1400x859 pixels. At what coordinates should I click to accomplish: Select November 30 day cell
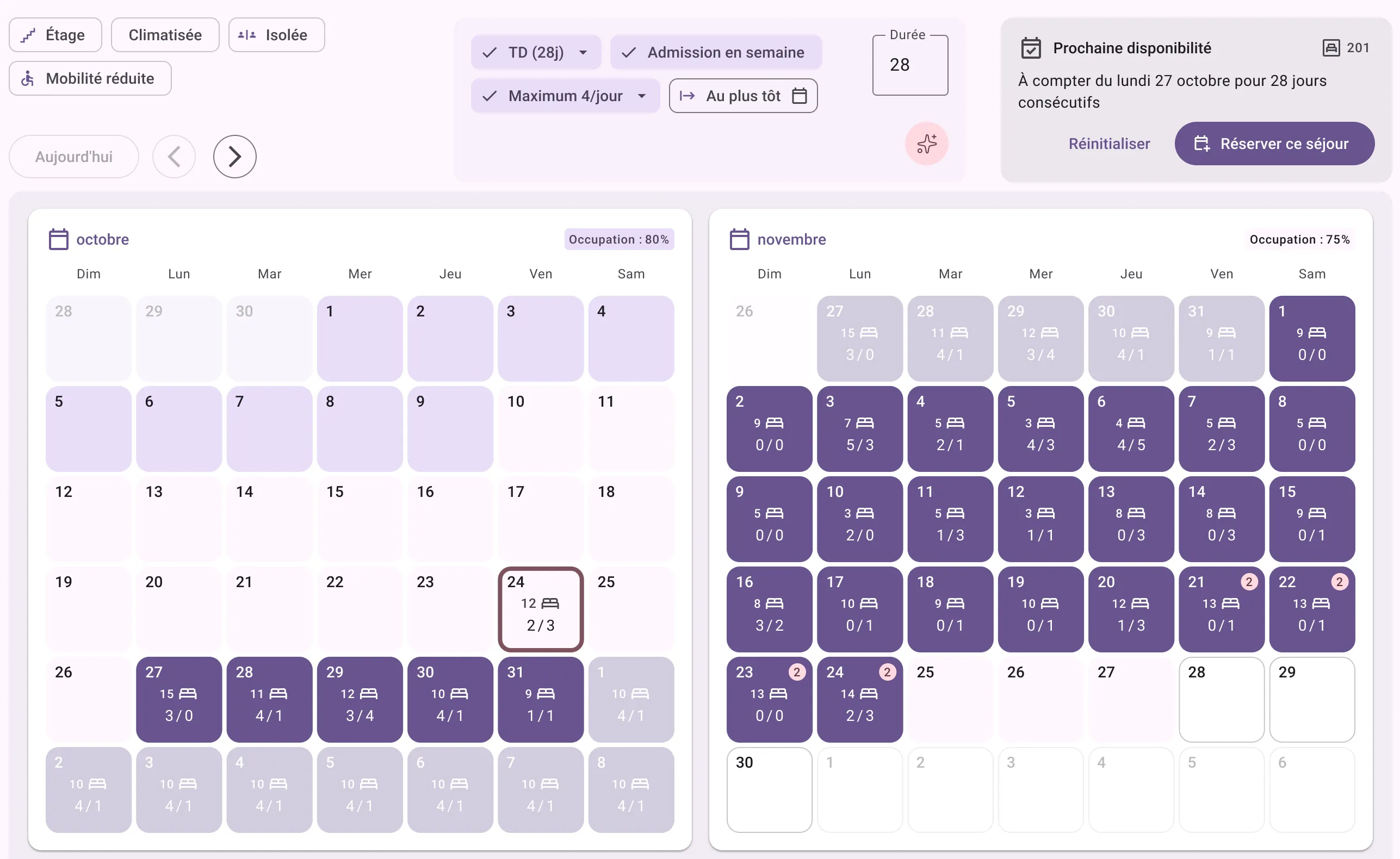click(769, 790)
